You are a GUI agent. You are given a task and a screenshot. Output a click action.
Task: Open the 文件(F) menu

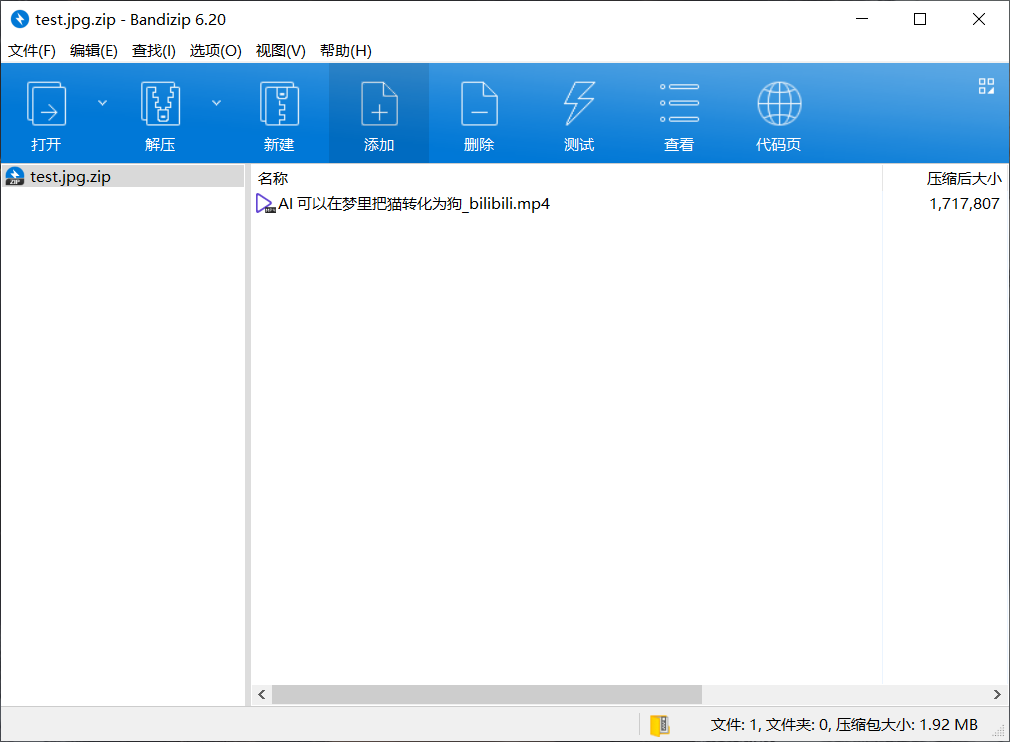pos(32,51)
